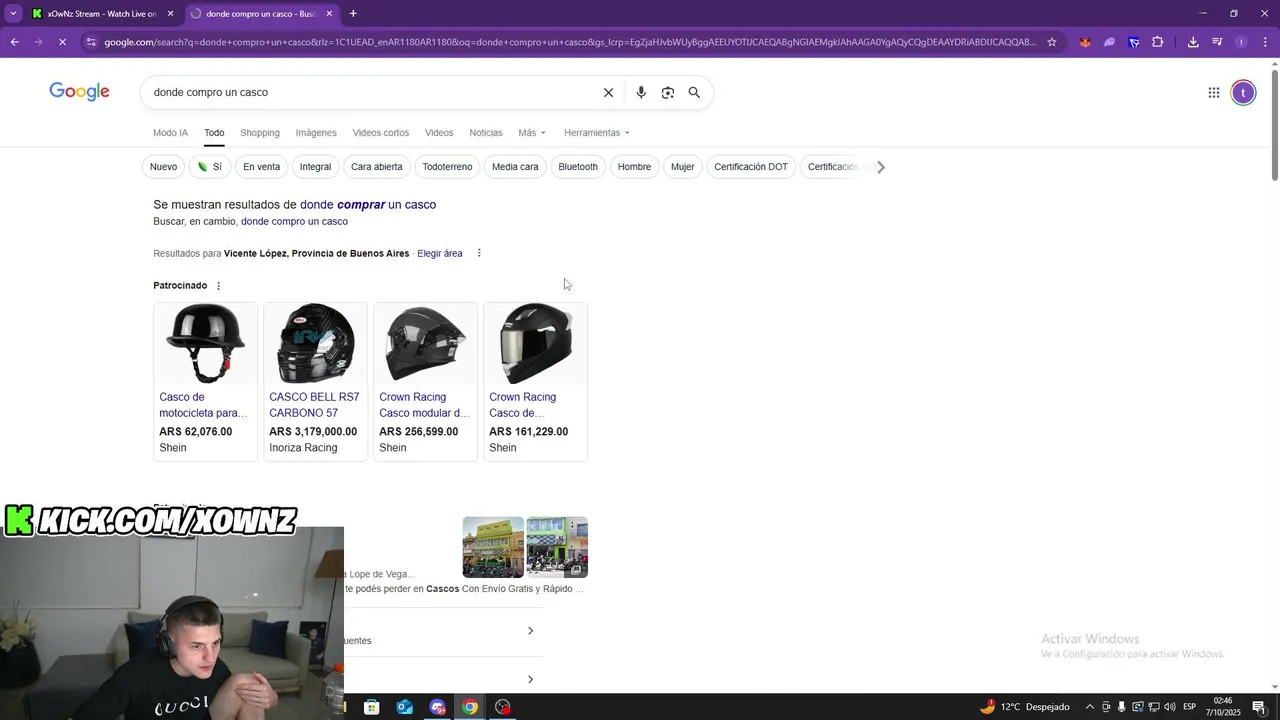Open Chrome downloads
Image resolution: width=1280 pixels, height=720 pixels.
(x=1193, y=42)
